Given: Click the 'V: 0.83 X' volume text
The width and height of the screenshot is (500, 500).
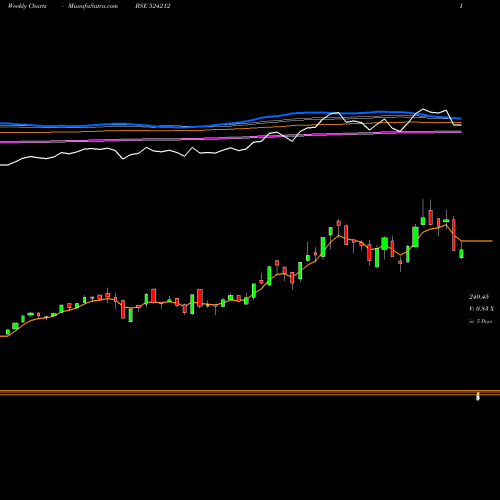Looking at the screenshot, I should coord(481,309).
